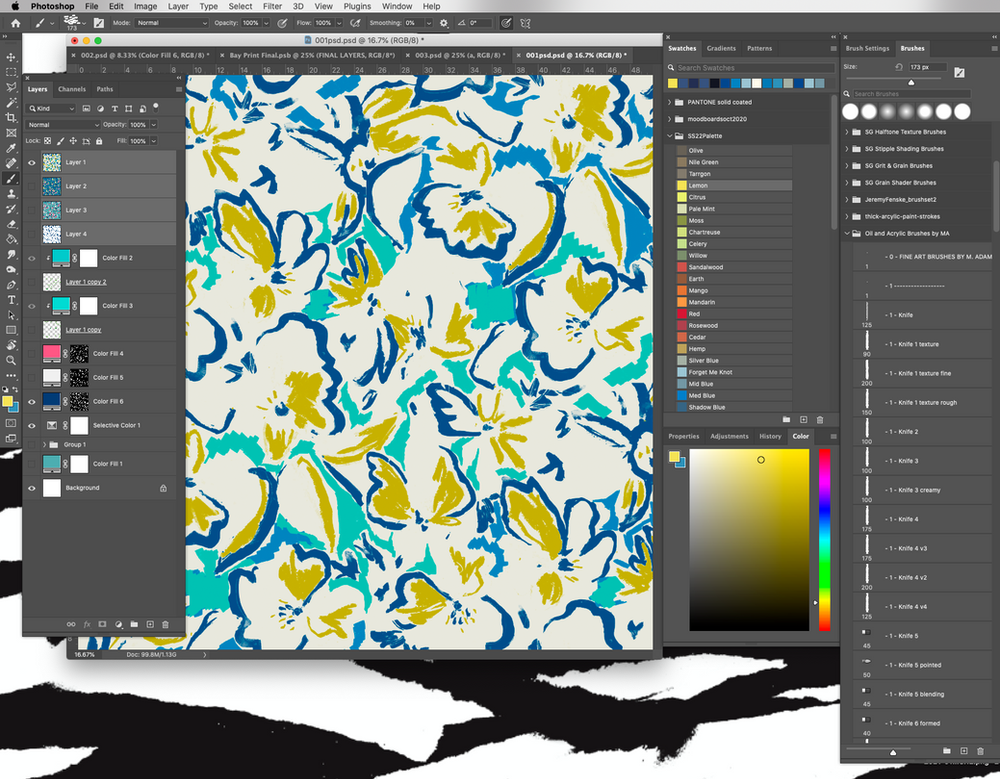Add a layer mask from the Layers panel
The image size is (1000, 779).
click(102, 624)
